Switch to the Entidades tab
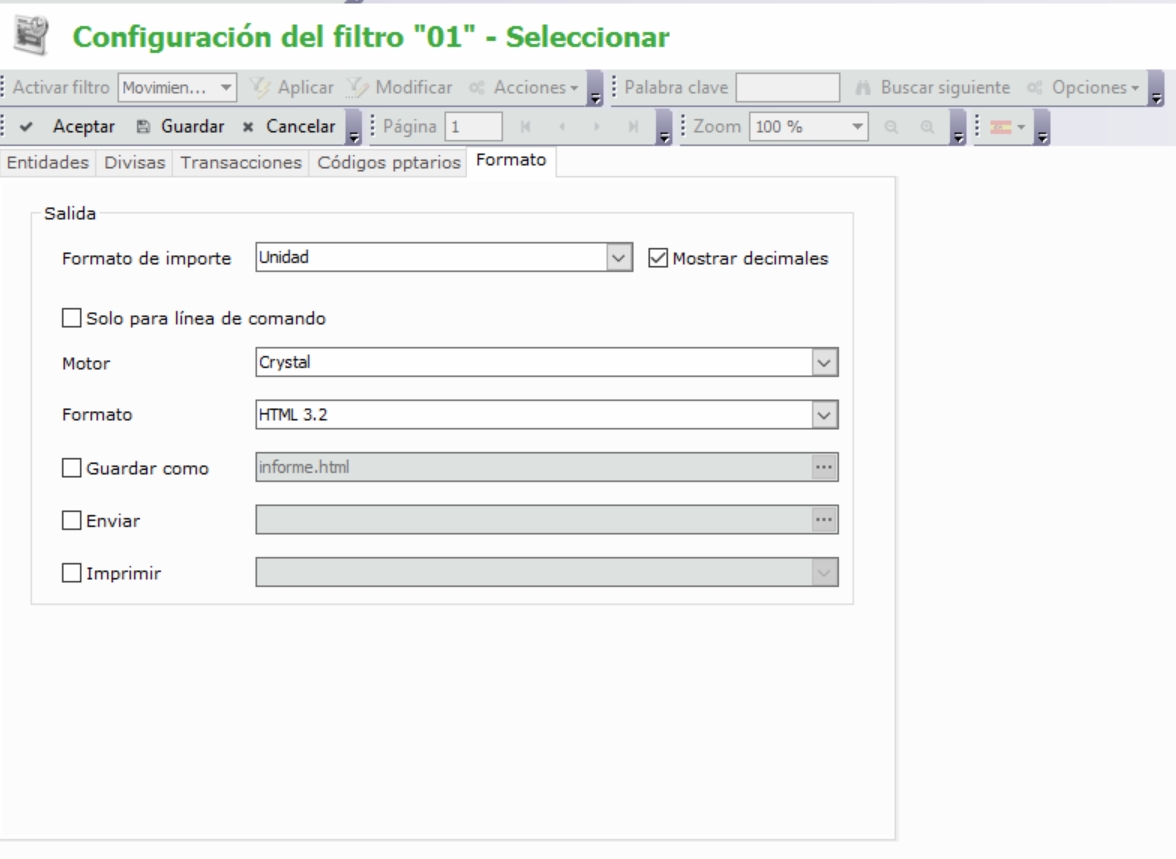The width and height of the screenshot is (1176, 859). coord(48,162)
